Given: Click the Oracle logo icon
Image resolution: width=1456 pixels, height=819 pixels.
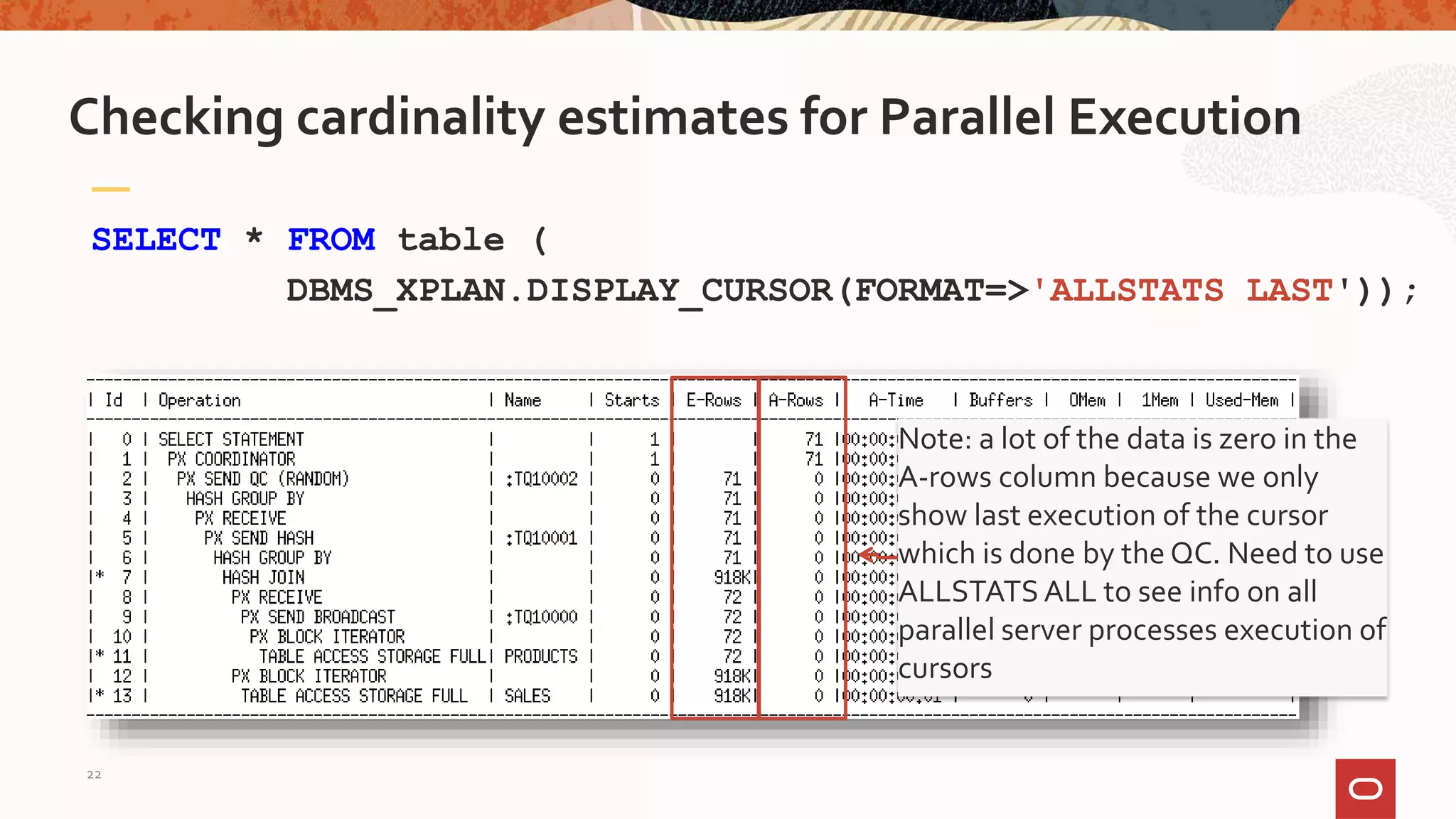Looking at the screenshot, I should (x=1365, y=788).
